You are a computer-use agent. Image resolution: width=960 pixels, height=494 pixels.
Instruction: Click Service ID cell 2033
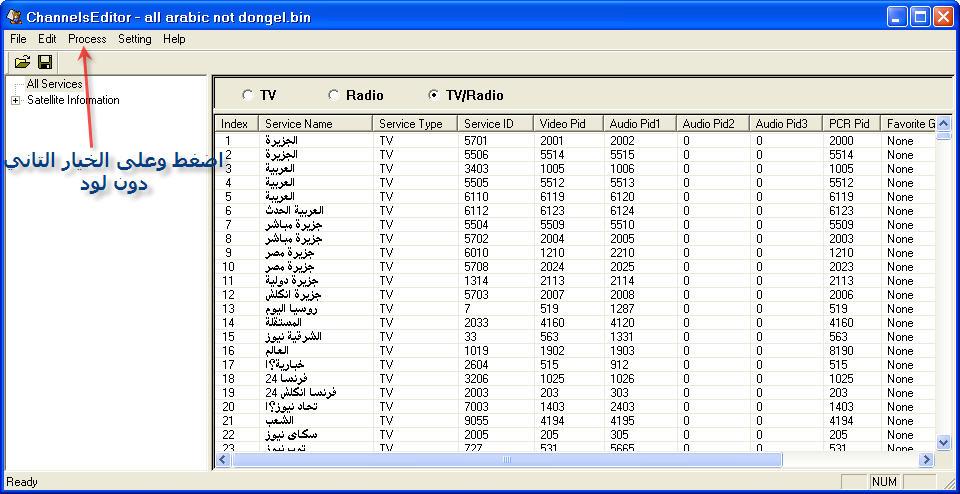pyautogui.click(x=476, y=323)
